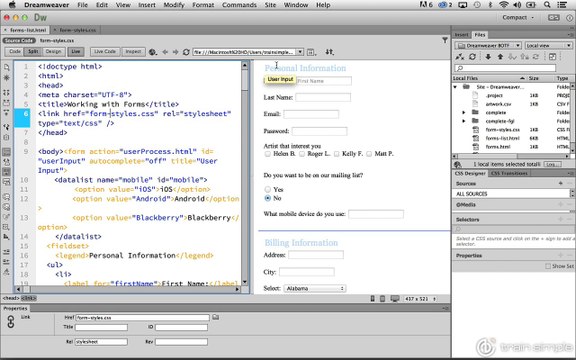The height and width of the screenshot is (360, 576).
Task: Click the Collapse Full Tag icon
Action: click(x=7, y=93)
